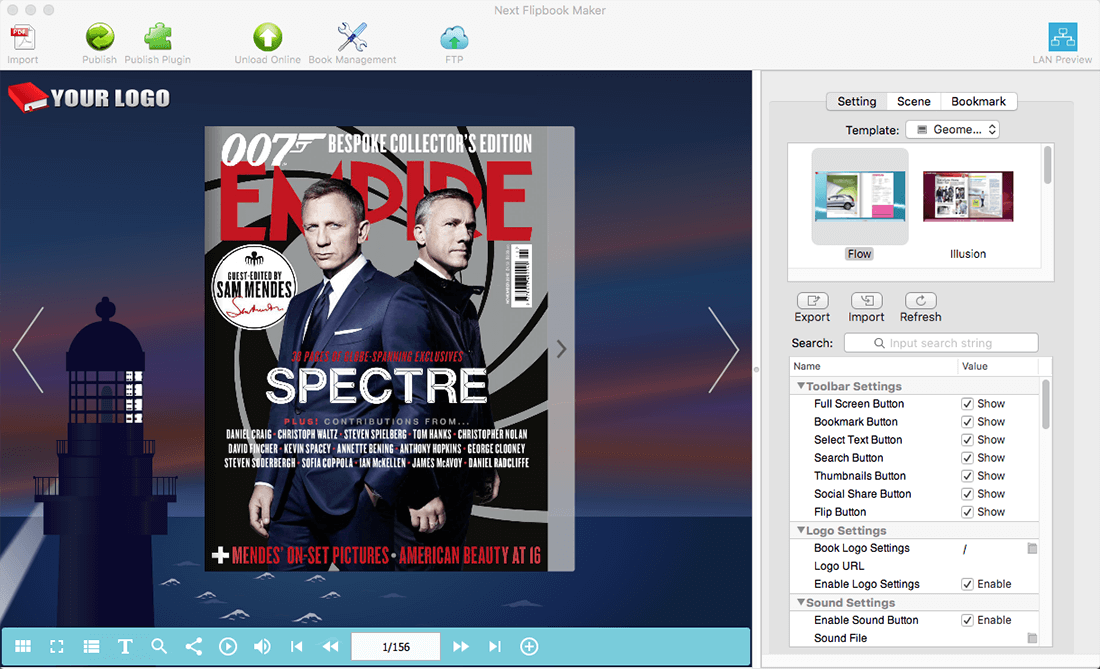The height and width of the screenshot is (669, 1100).
Task: Uncheck Full Screen Button Show checkbox
Action: [967, 404]
